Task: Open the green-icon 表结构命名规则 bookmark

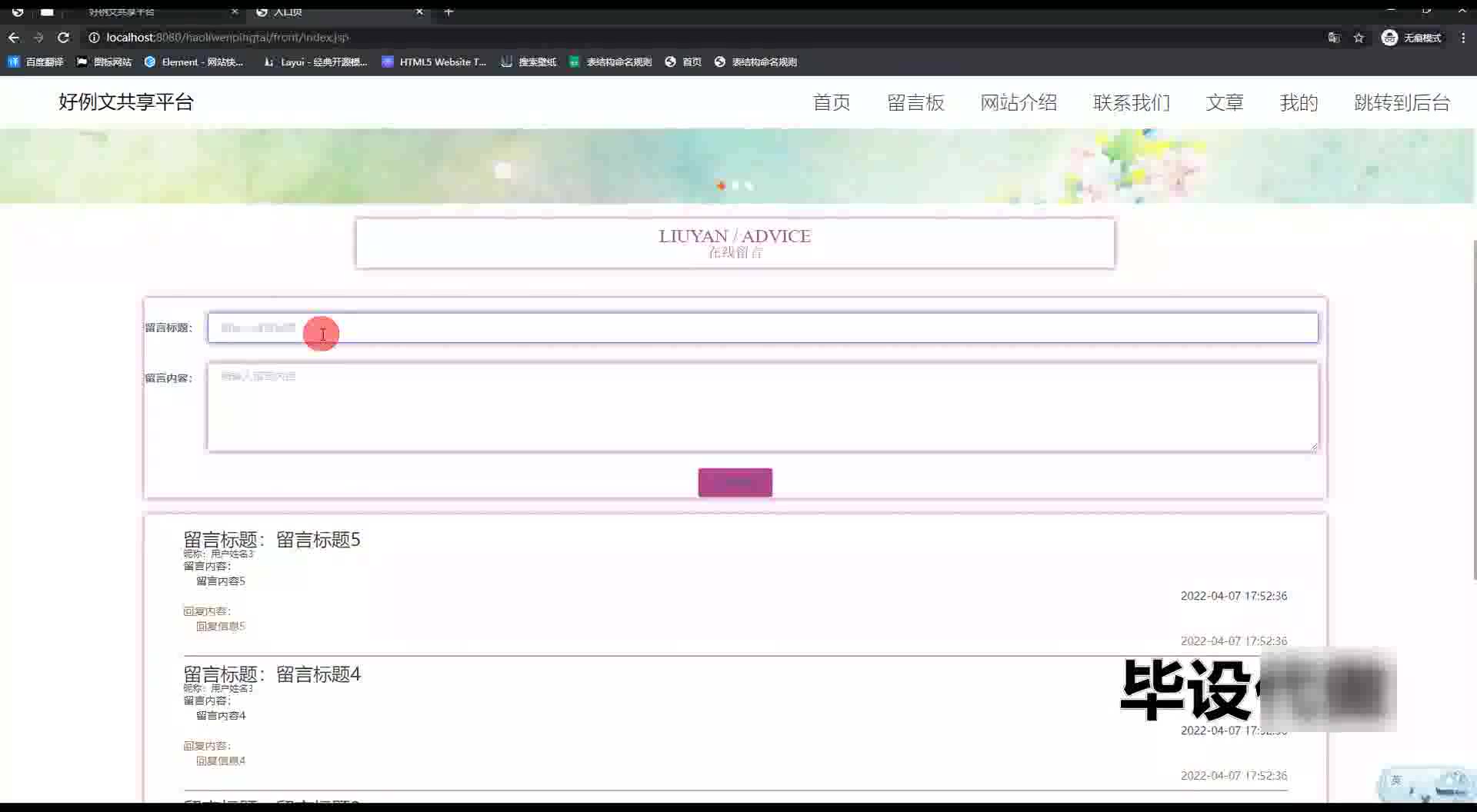Action: (611, 62)
